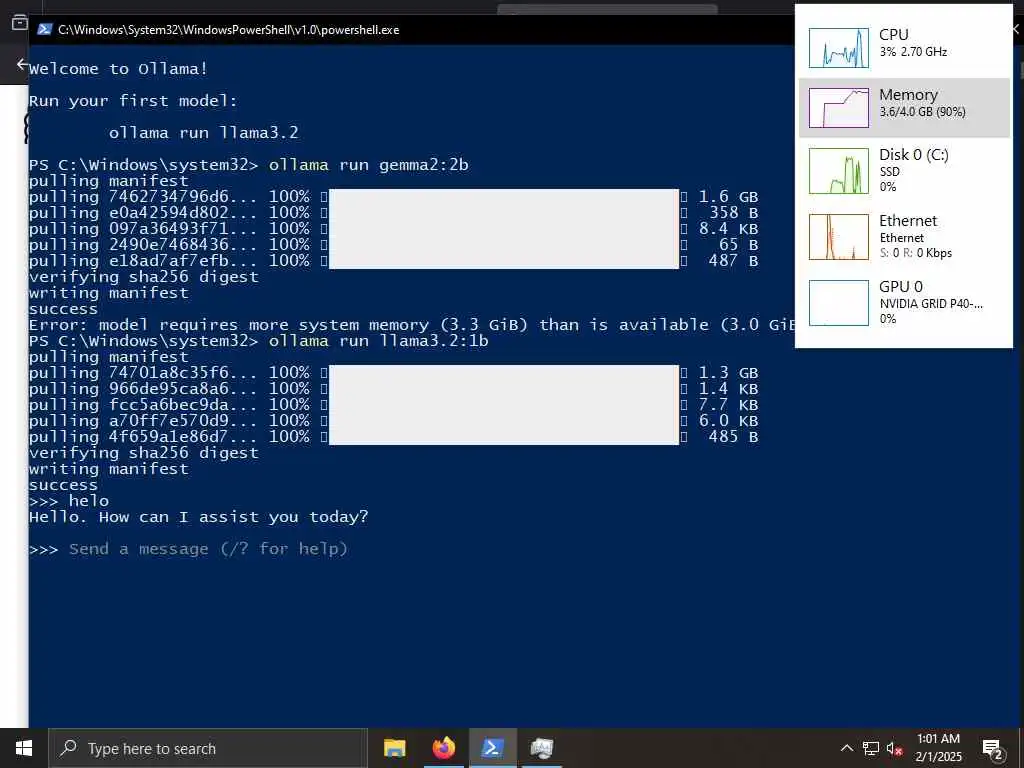Click the progress bar for pulling 74701a8c35f6
The width and height of the screenshot is (1024, 768).
pyautogui.click(x=504, y=372)
